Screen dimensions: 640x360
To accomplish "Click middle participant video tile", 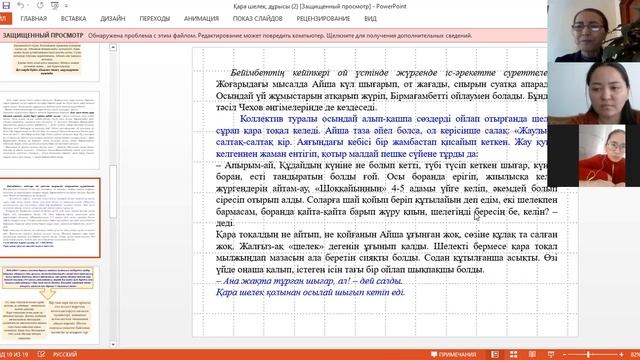I will coord(593,93).
